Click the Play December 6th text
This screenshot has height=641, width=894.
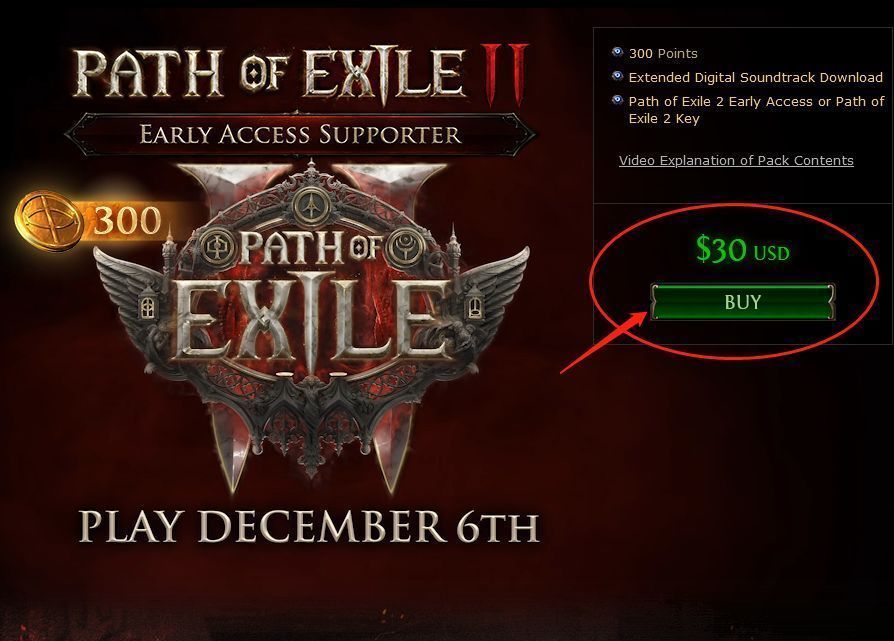pos(308,526)
